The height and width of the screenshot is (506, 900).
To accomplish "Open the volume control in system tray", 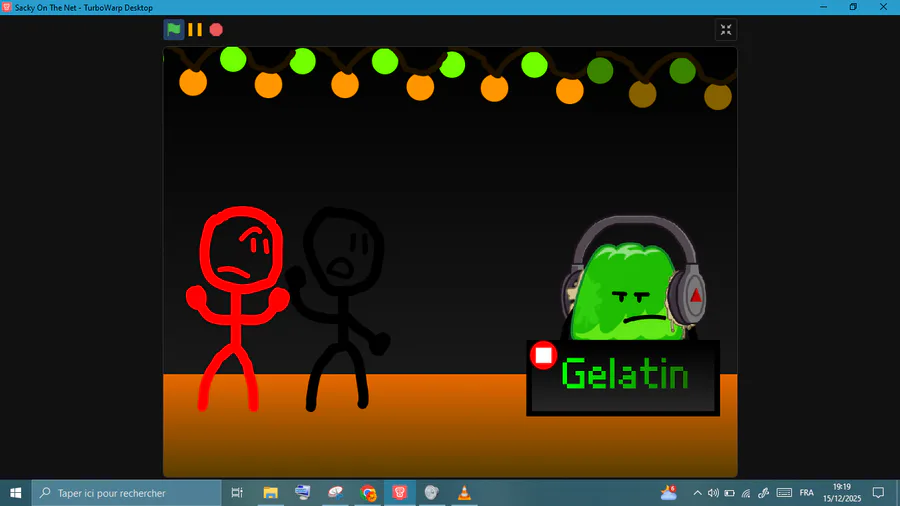I will 713,493.
